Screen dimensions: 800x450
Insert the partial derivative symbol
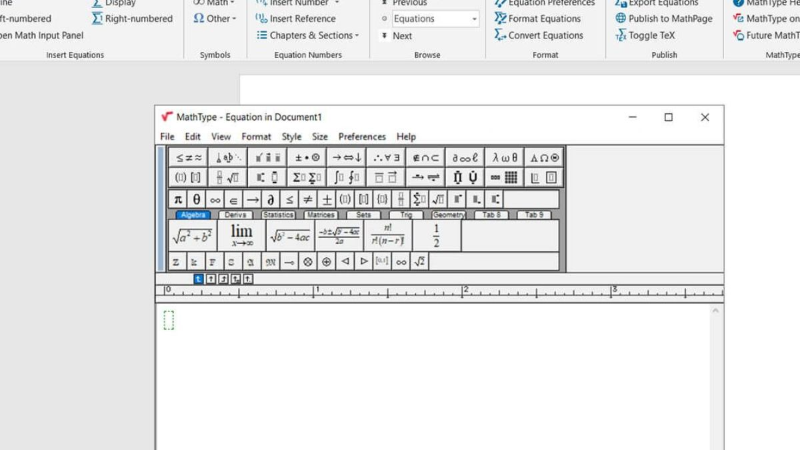270,199
